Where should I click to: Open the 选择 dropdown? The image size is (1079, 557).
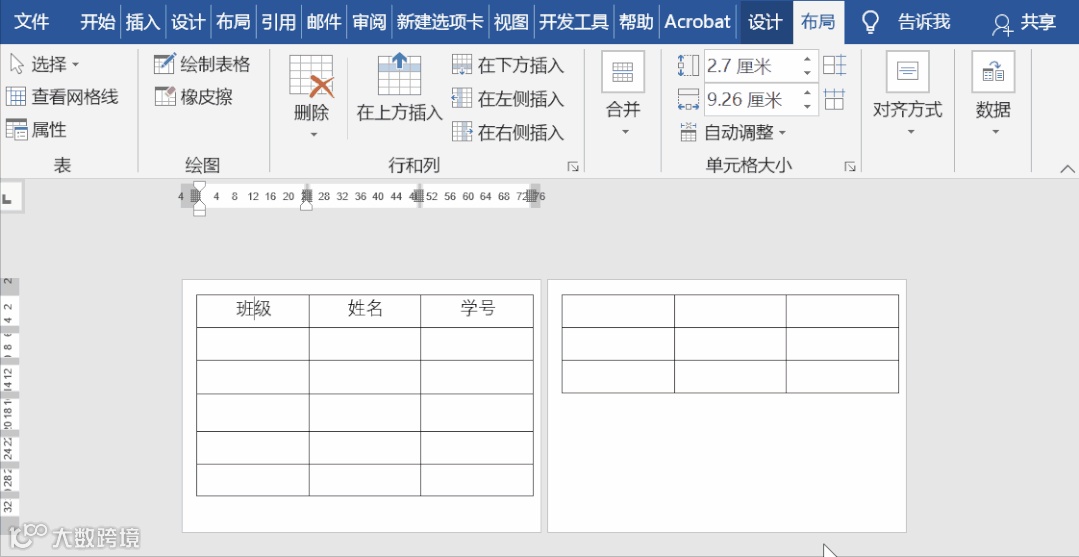(45, 65)
